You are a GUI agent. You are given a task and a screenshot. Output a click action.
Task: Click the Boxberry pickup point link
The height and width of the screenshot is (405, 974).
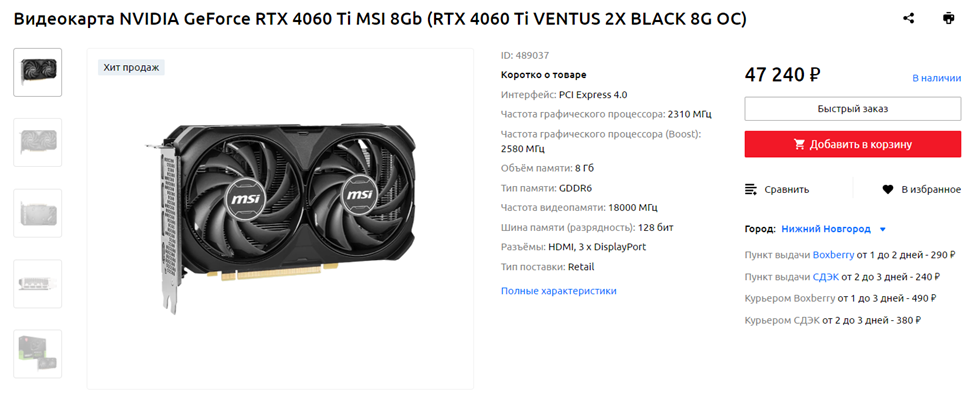[833, 255]
